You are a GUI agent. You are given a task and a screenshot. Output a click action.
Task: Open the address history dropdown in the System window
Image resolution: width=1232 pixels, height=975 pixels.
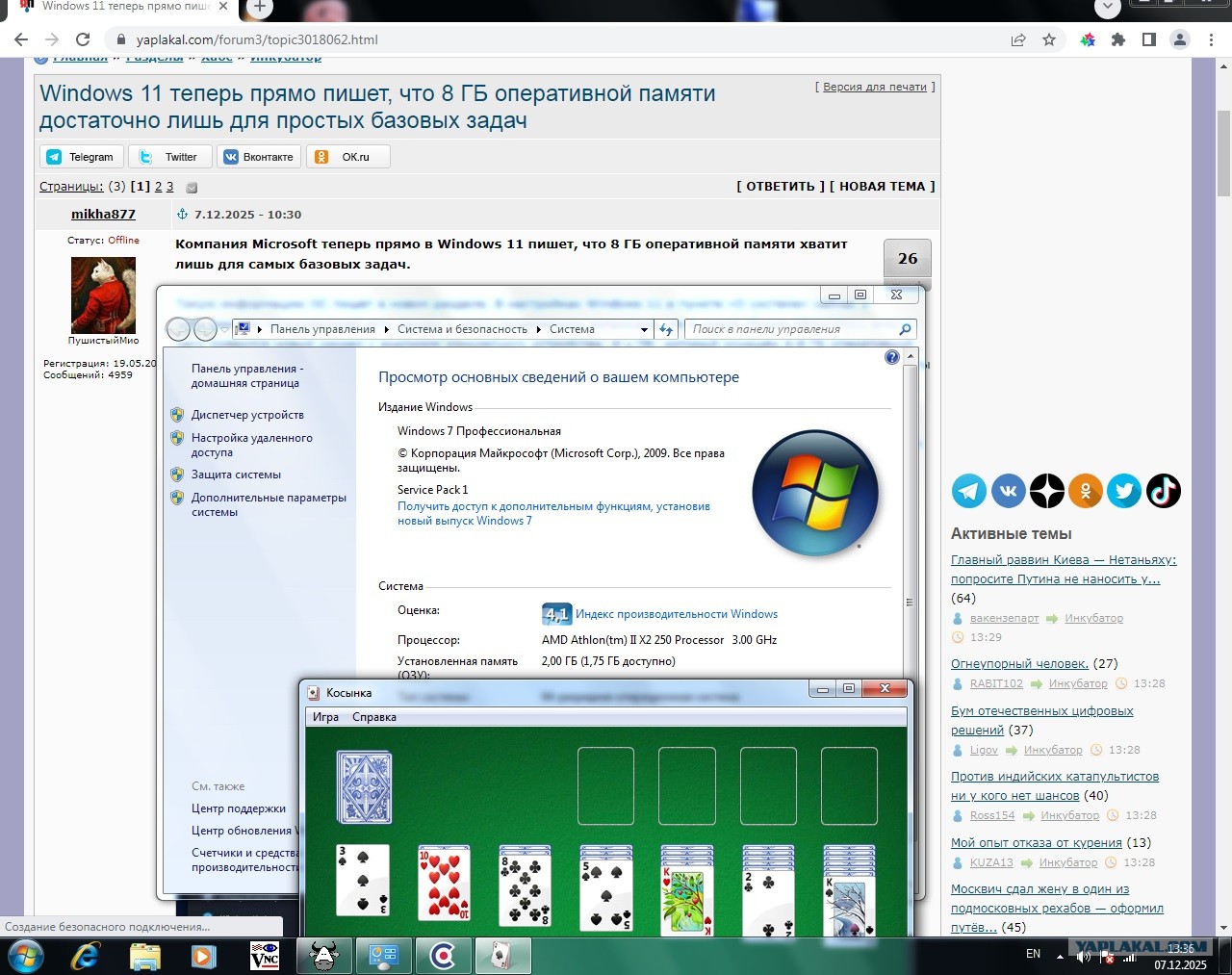pyautogui.click(x=645, y=329)
